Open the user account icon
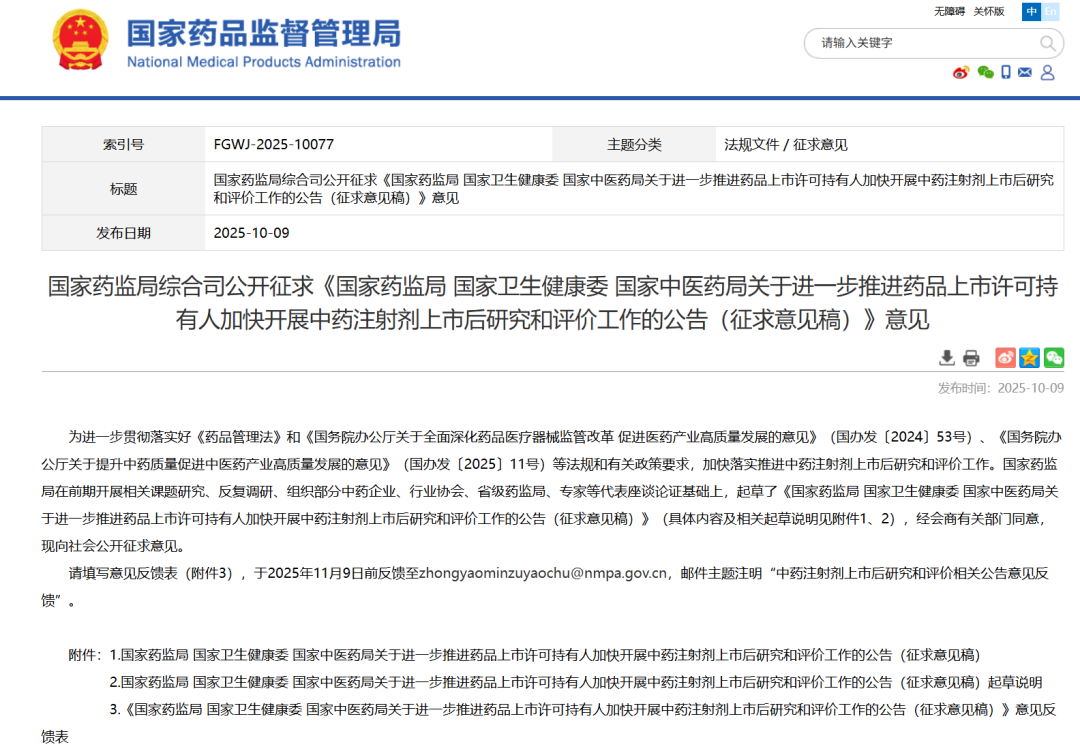The height and width of the screenshot is (753, 1080). [x=1048, y=72]
